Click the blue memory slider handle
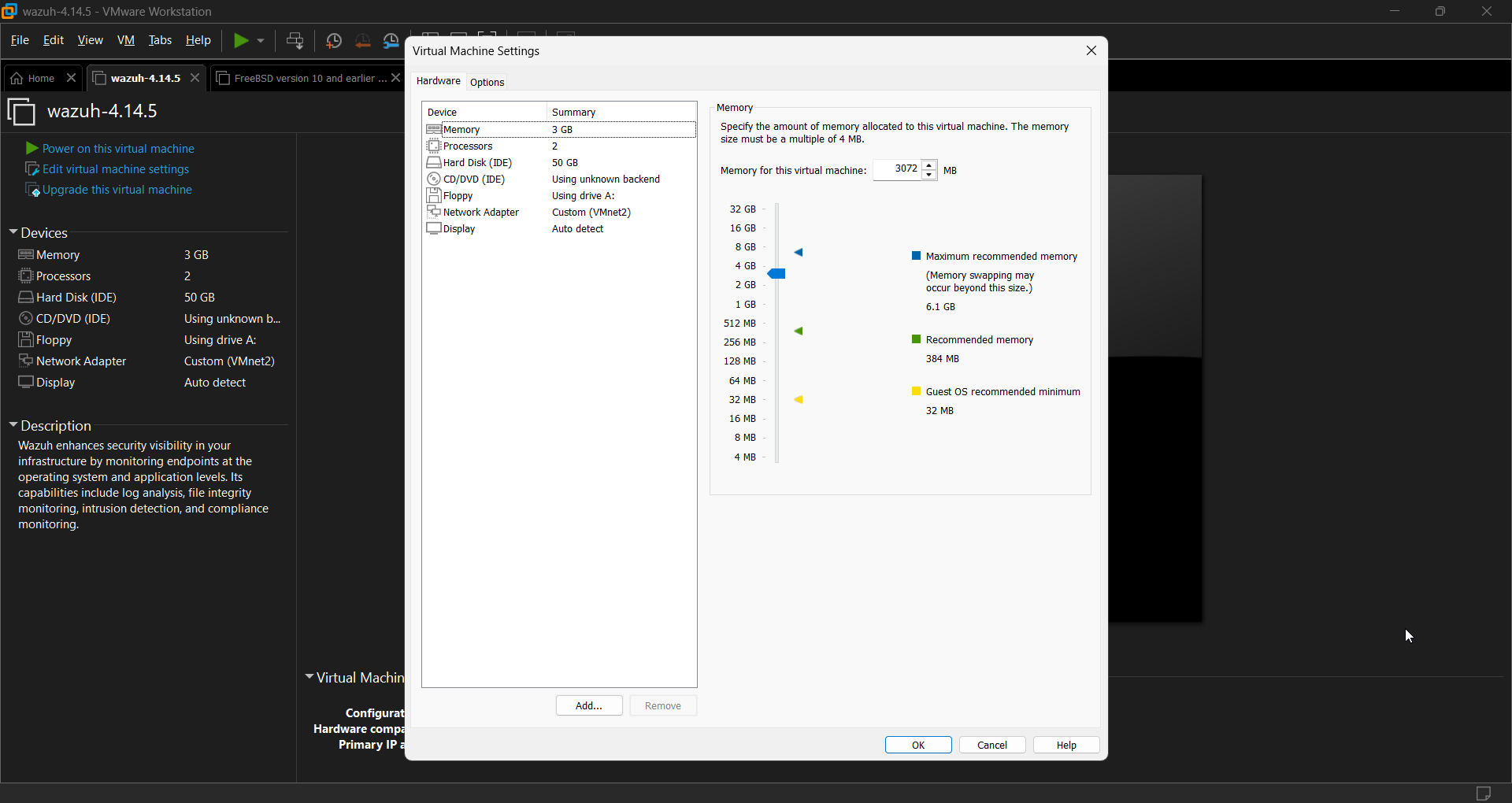This screenshot has height=803, width=1512. [777, 274]
